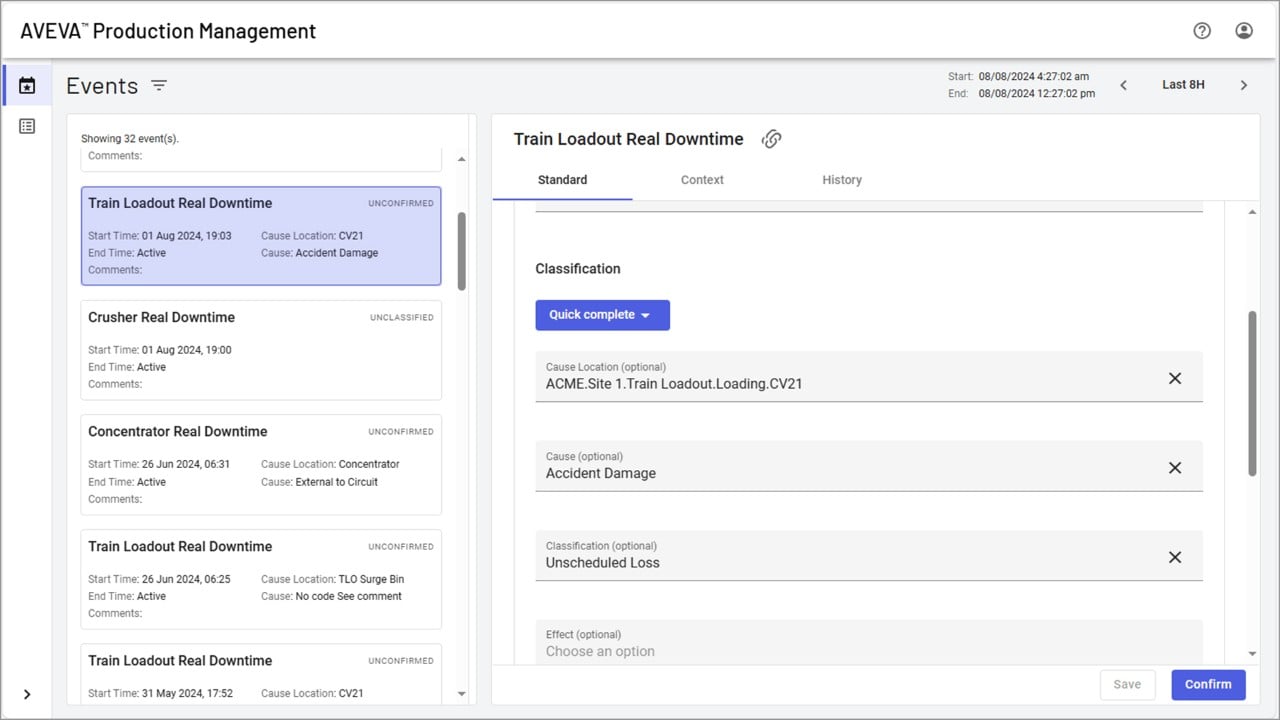Open the Events filter icon
This screenshot has width=1280, height=720.
[159, 86]
